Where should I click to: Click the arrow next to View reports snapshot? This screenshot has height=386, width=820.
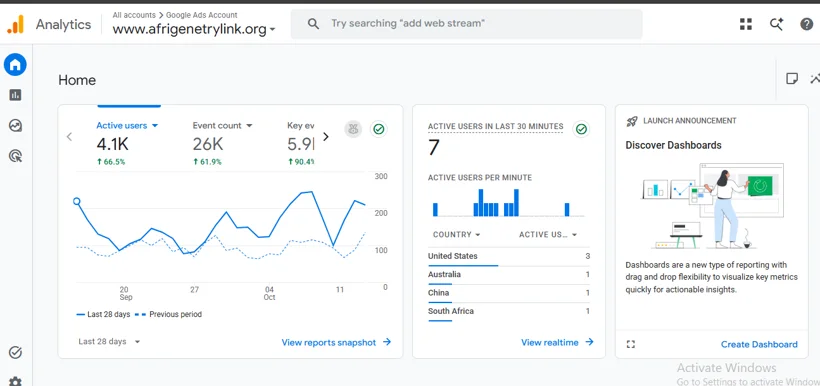[387, 342]
